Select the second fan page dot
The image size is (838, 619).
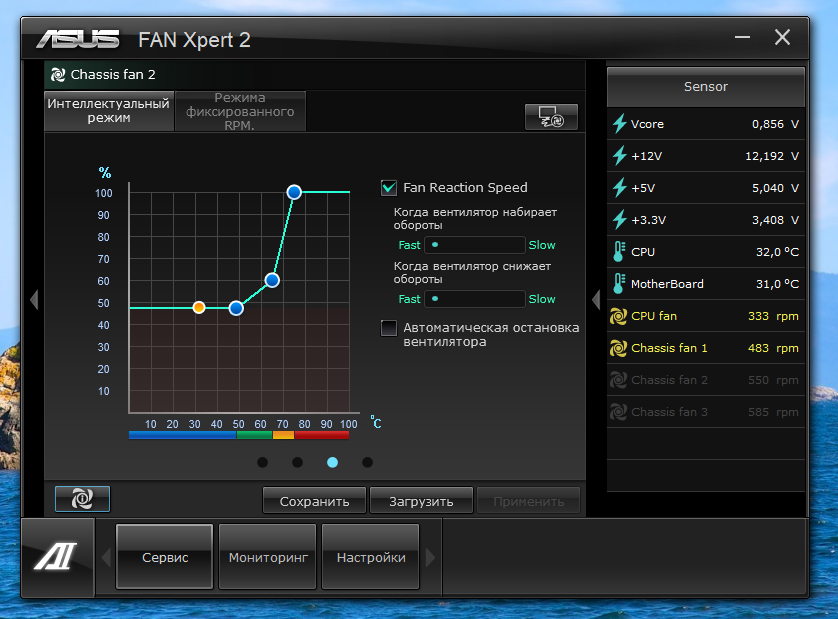click(x=298, y=462)
